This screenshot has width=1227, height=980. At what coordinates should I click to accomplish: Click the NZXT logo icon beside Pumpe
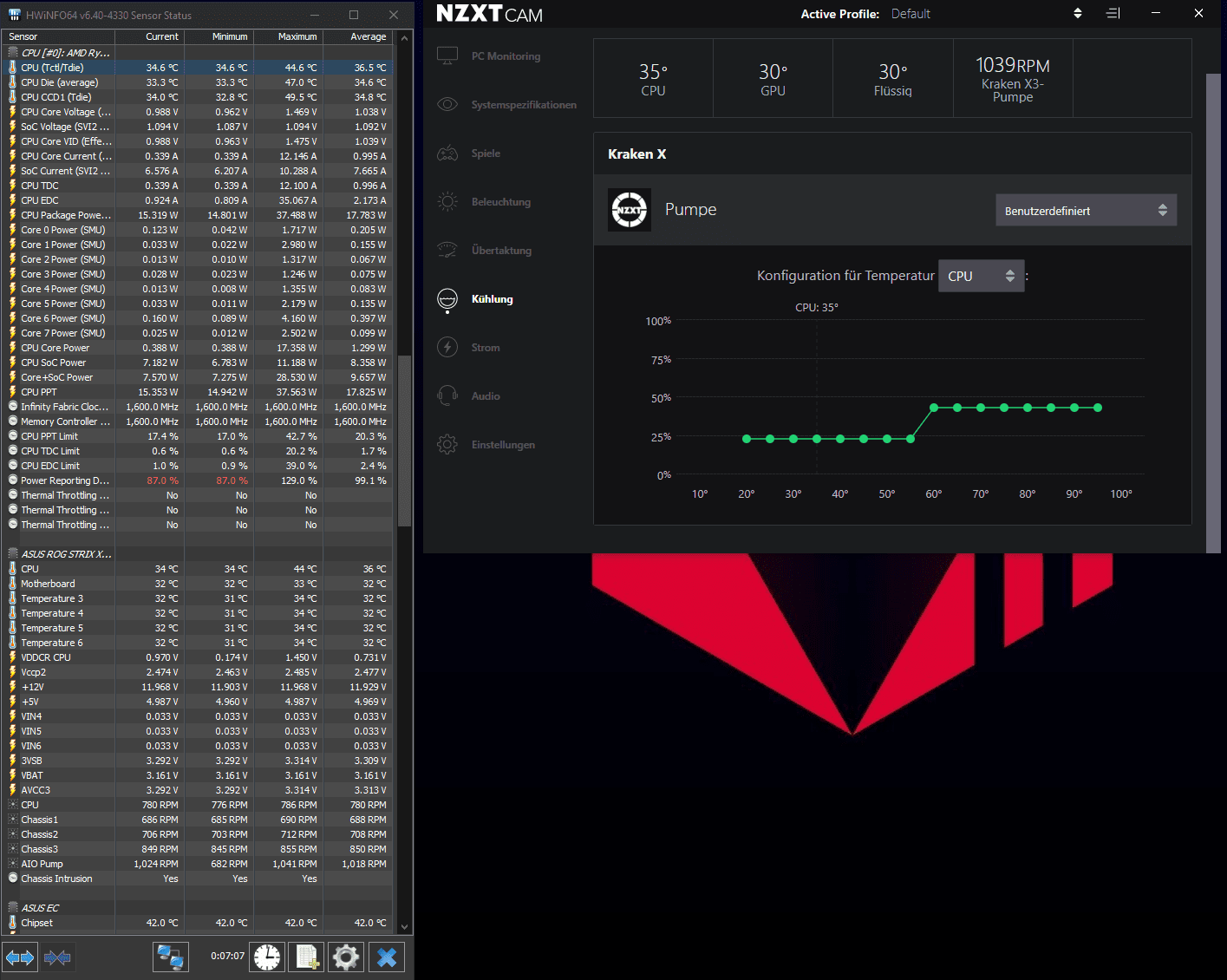tap(630, 210)
